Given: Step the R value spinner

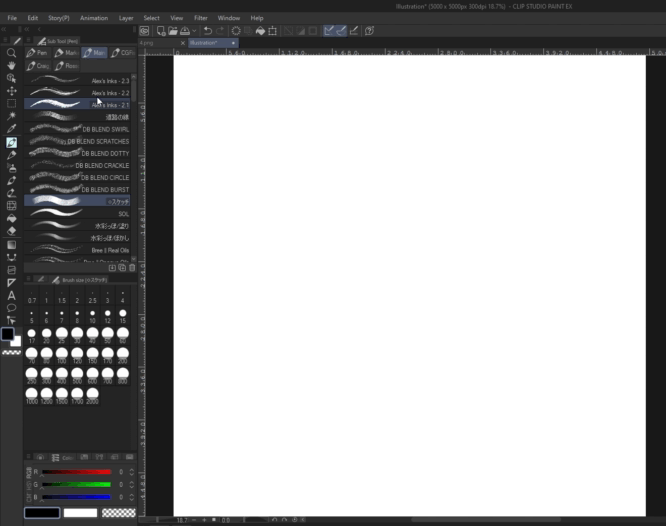Looking at the screenshot, I should click(x=132, y=472).
